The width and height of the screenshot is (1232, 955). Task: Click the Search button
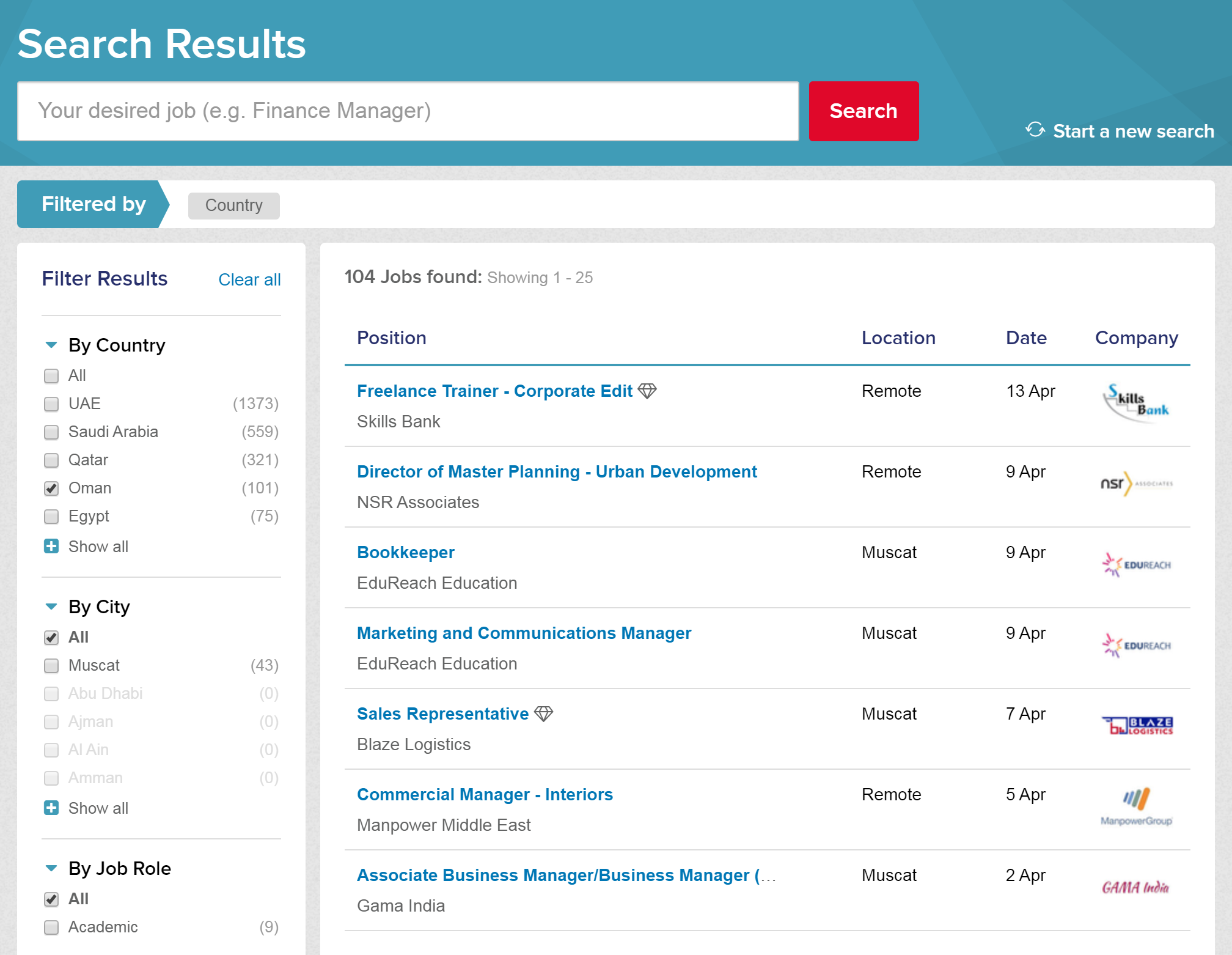click(x=864, y=111)
